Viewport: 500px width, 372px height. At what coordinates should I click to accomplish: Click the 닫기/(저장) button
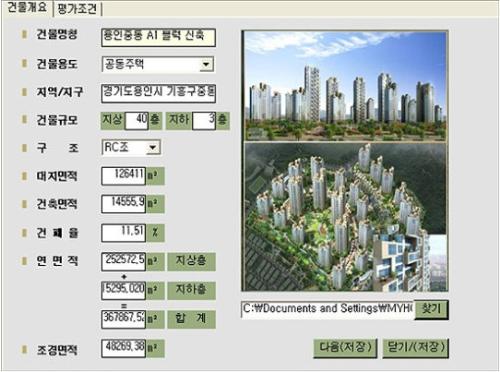click(x=415, y=348)
